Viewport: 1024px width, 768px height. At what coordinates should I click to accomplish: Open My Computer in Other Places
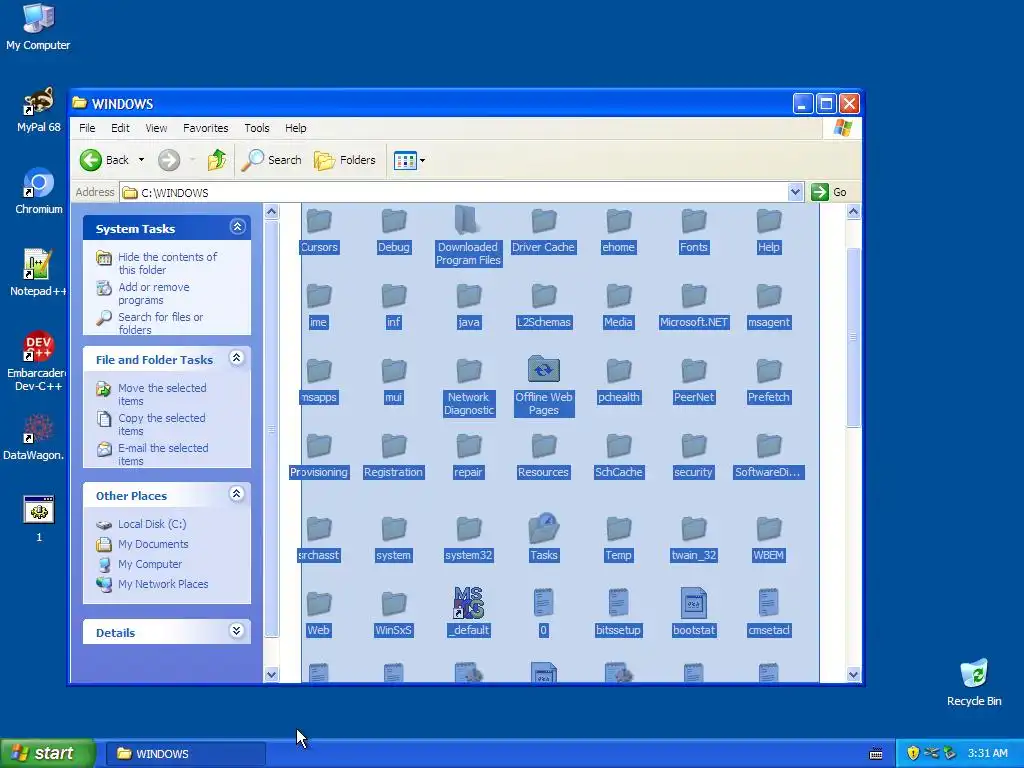click(x=150, y=564)
